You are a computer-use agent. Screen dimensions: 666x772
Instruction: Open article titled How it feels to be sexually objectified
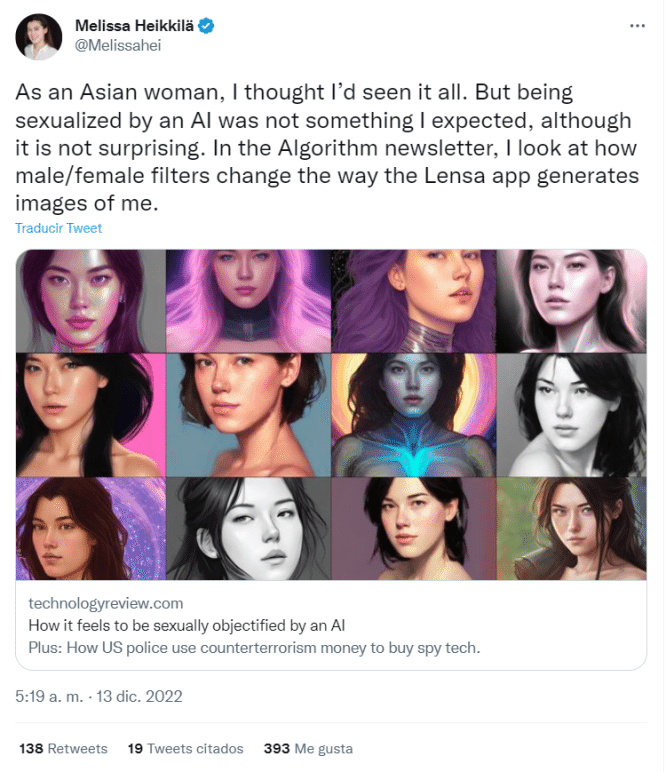pyautogui.click(x=186, y=627)
